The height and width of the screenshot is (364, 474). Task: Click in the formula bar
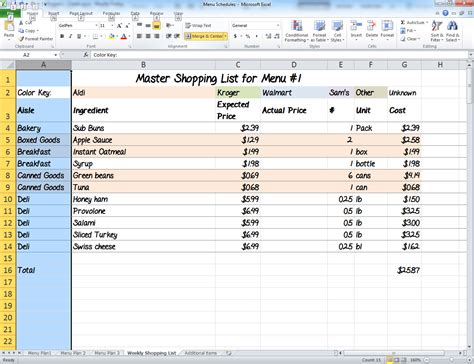pyautogui.click(x=279, y=55)
